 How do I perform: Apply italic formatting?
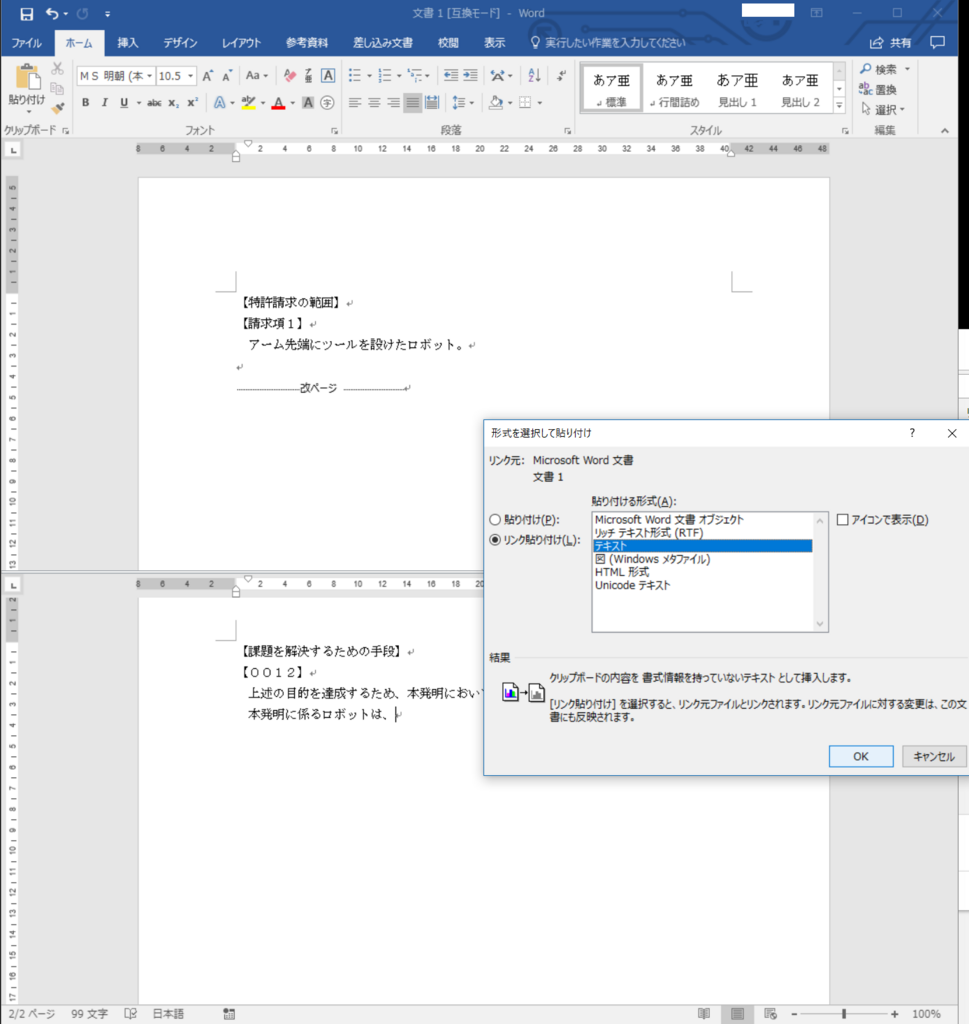click(x=105, y=102)
